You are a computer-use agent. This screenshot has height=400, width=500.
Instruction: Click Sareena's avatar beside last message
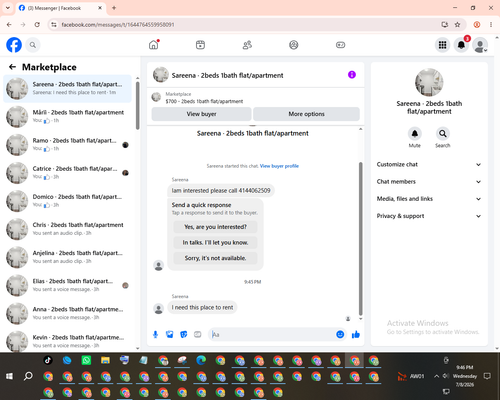pos(159,309)
